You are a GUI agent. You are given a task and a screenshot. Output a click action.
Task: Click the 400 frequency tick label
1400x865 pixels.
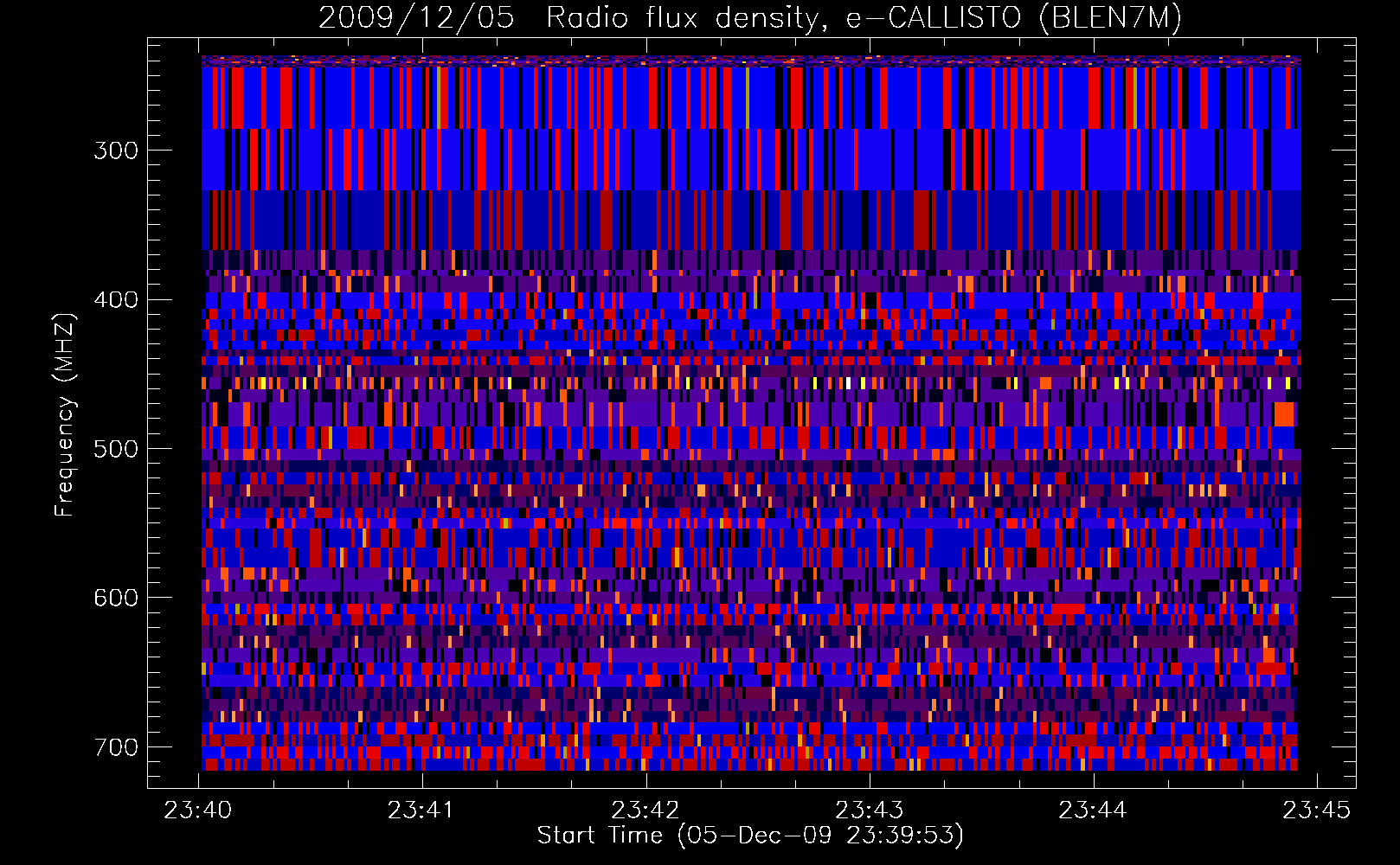[x=116, y=300]
